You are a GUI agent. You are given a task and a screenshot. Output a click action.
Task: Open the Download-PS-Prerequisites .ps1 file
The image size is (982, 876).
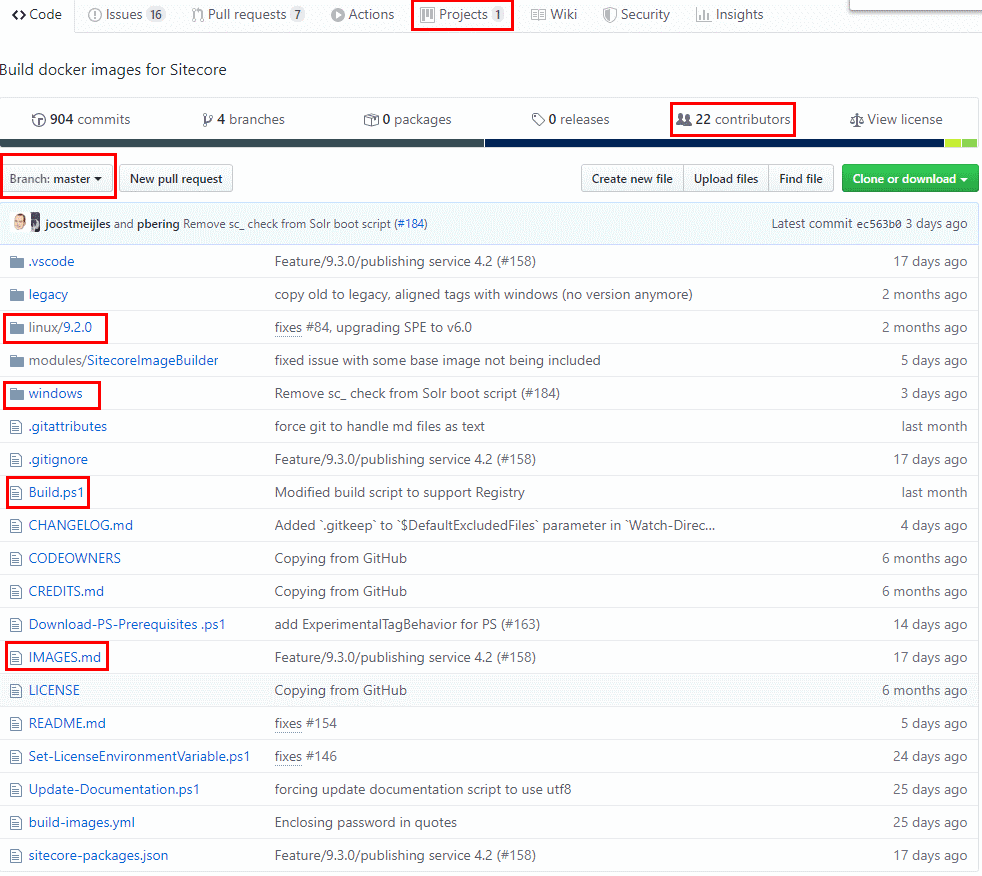127,625
